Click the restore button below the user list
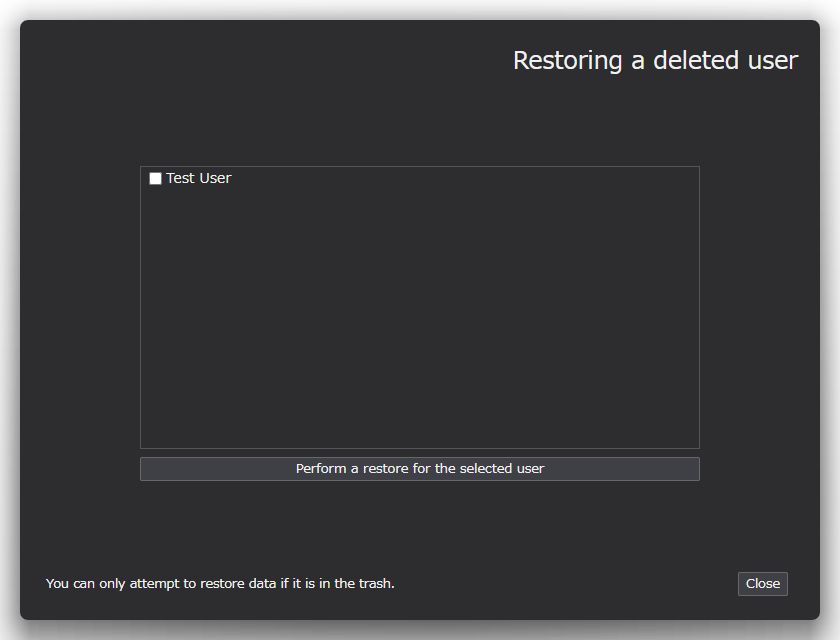The image size is (840, 640). [420, 469]
